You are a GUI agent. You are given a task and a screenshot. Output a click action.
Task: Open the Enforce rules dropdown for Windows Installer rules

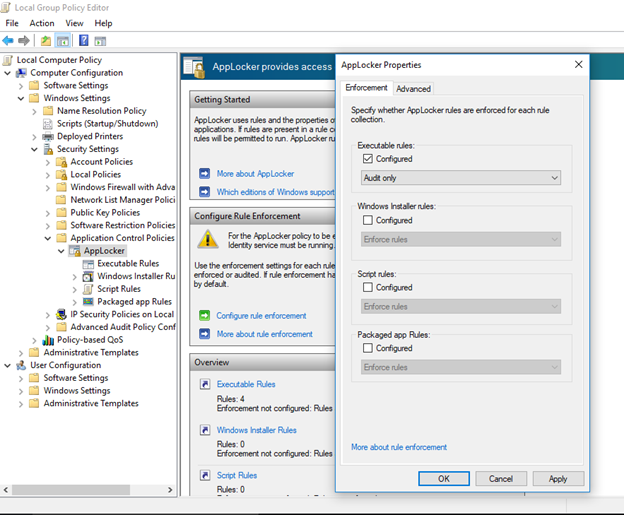point(461,239)
